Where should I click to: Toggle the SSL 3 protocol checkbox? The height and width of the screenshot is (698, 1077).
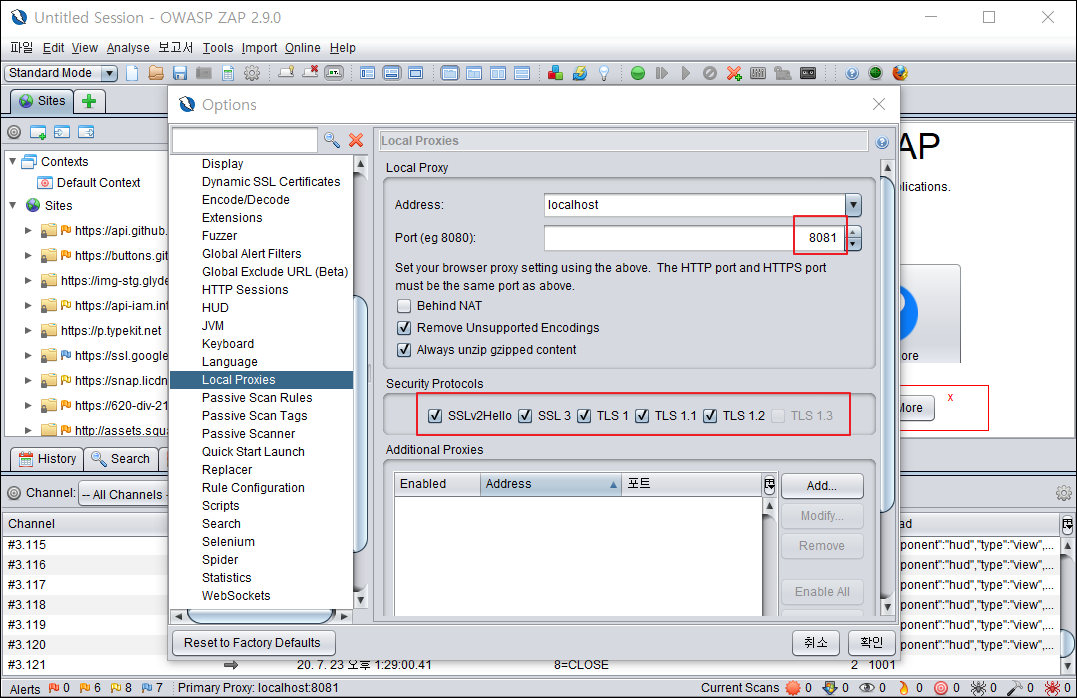click(x=525, y=416)
